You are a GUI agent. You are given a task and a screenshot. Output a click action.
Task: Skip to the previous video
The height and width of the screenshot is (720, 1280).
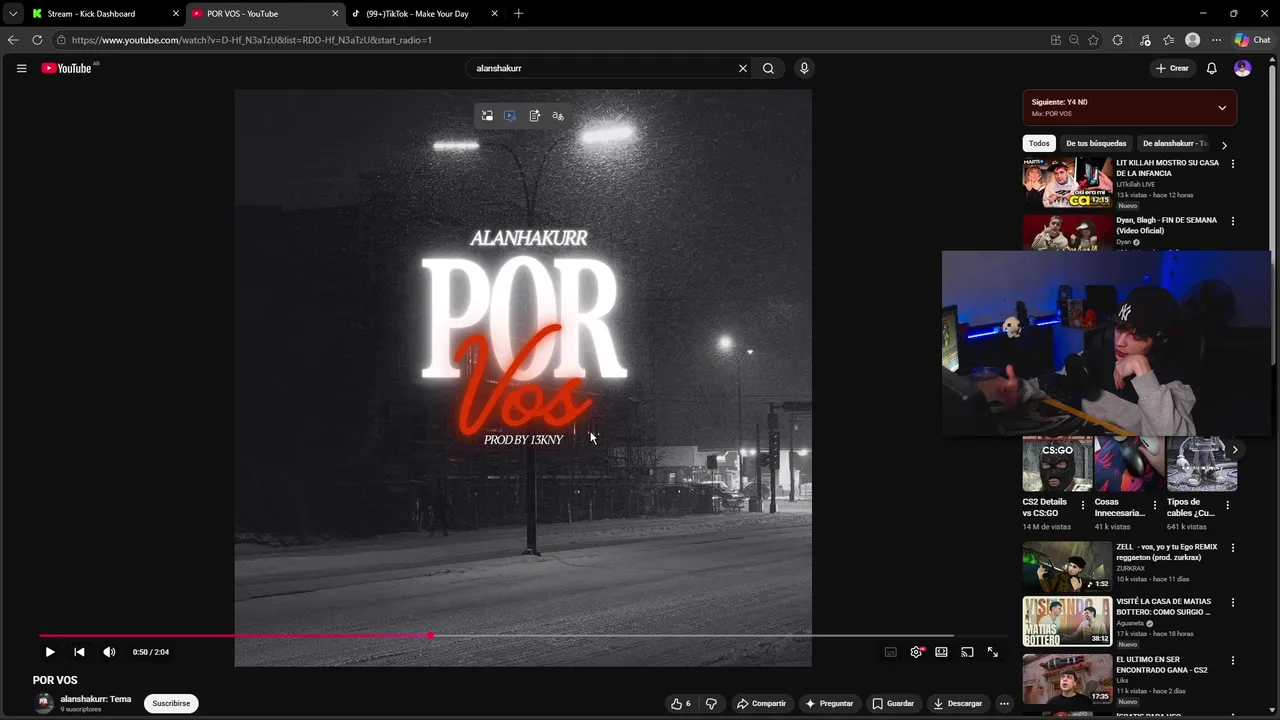pos(79,652)
